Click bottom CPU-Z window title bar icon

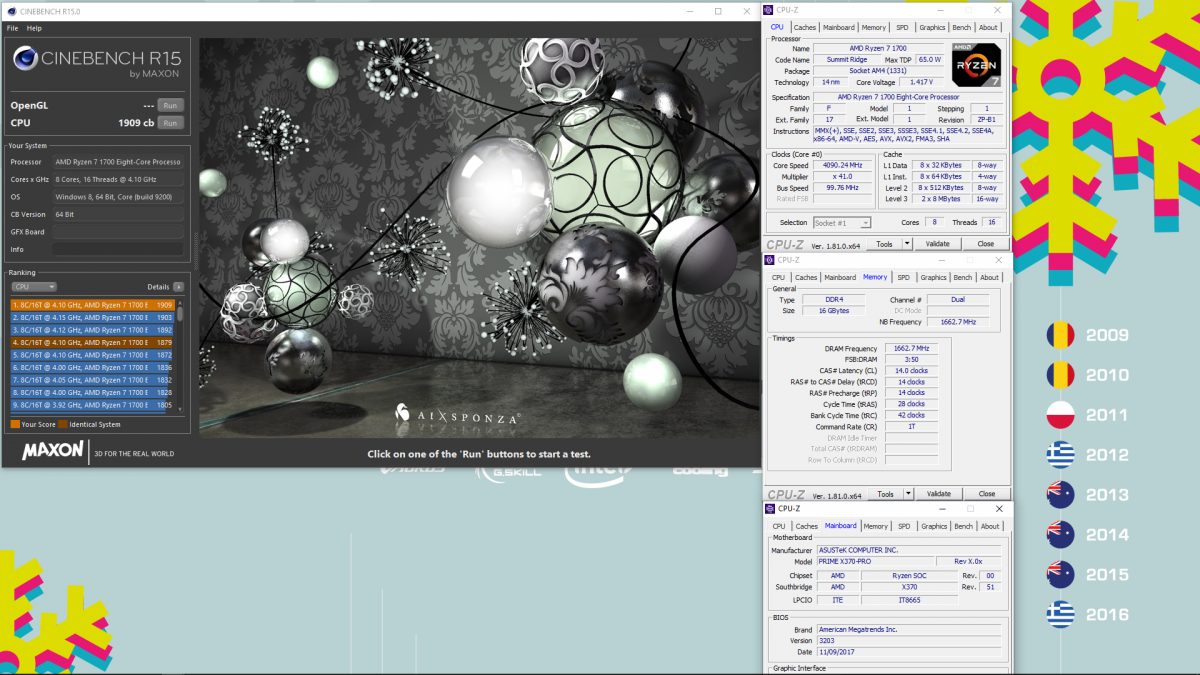click(x=769, y=509)
